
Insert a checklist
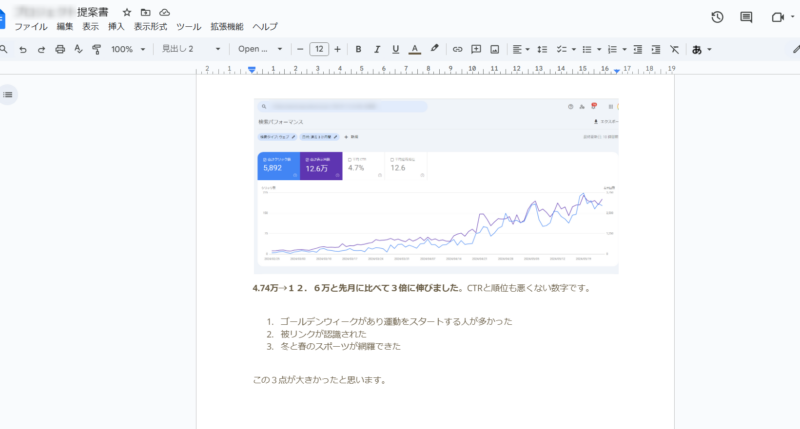(561, 49)
